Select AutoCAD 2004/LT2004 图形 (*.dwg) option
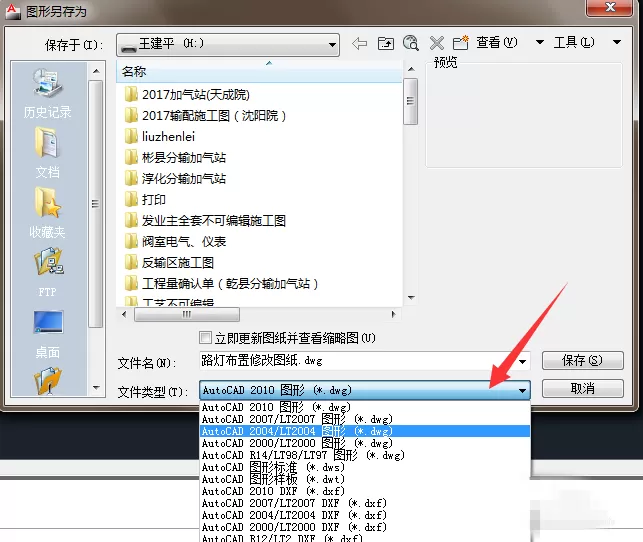The height and width of the screenshot is (542, 643). point(365,431)
